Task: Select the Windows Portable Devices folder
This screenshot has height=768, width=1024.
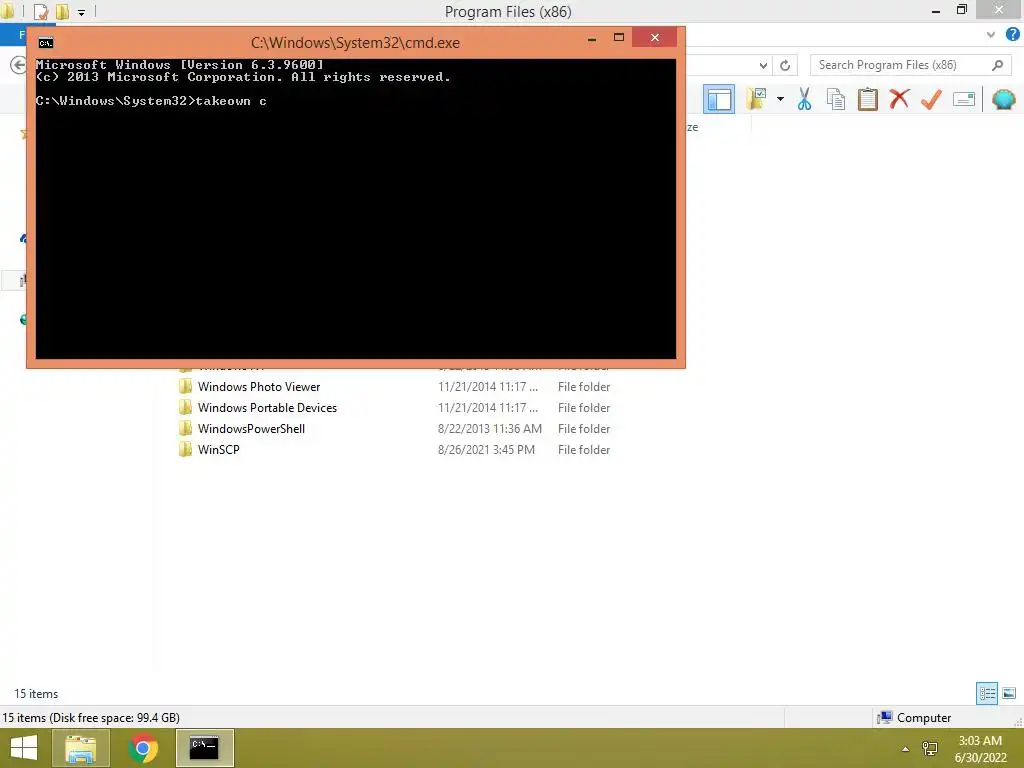Action: [267, 408]
